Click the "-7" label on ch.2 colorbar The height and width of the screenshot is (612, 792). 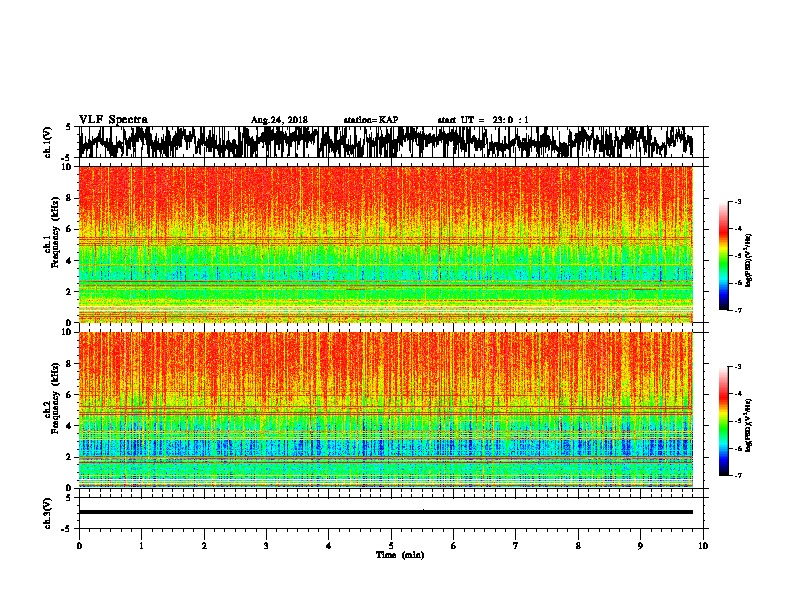[738, 475]
